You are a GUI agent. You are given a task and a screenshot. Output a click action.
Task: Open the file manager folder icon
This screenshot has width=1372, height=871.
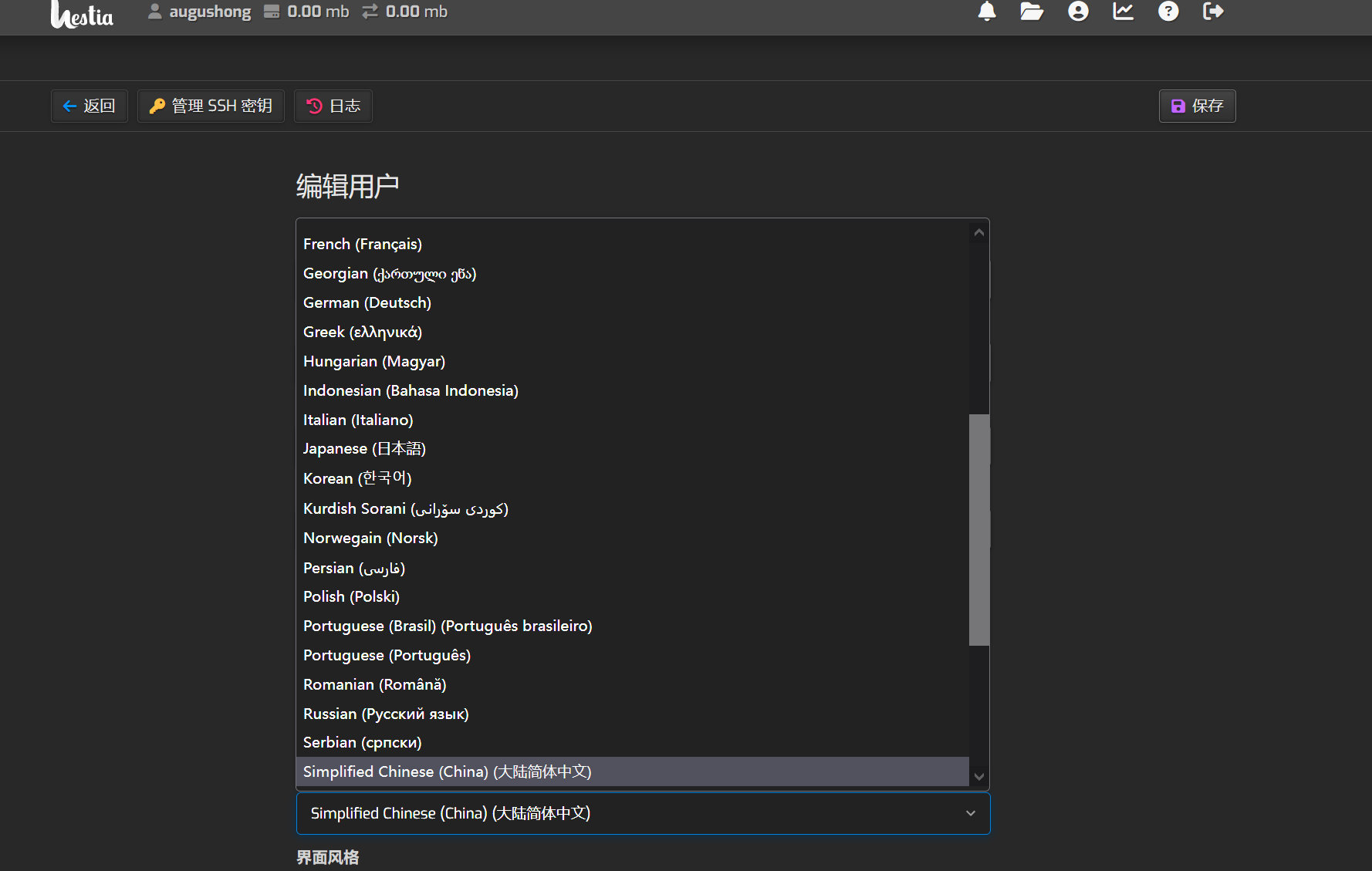pos(1031,12)
